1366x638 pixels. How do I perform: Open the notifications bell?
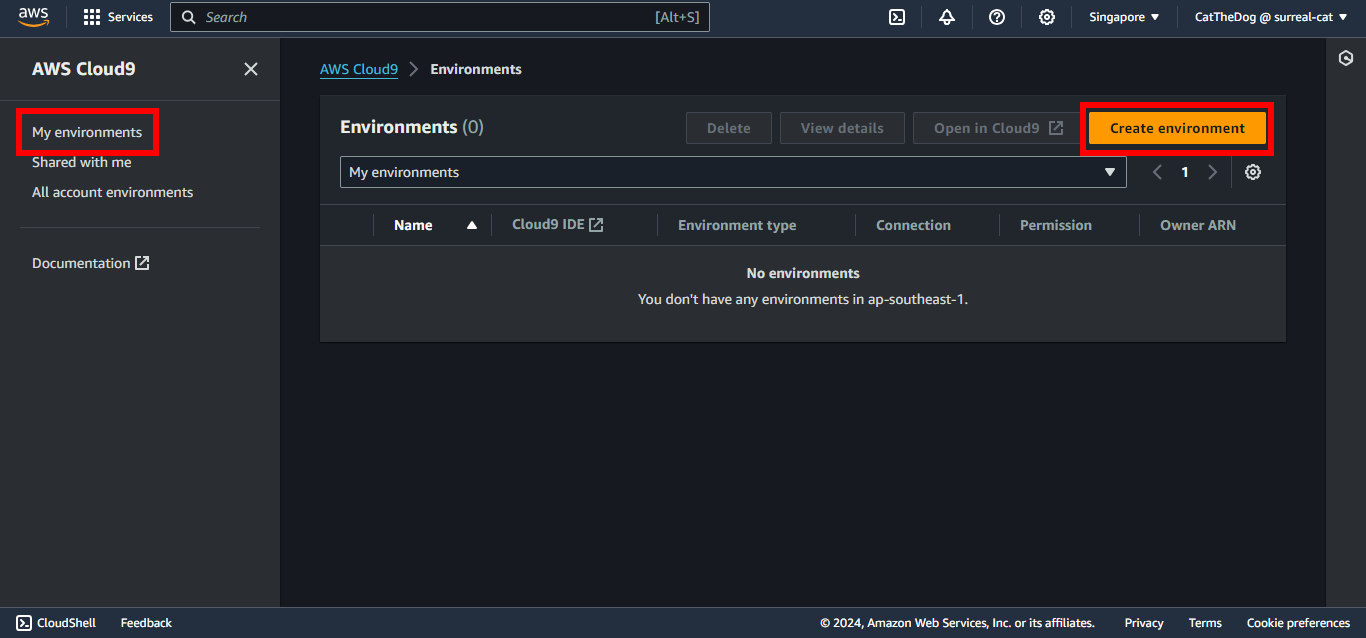pyautogui.click(x=946, y=17)
